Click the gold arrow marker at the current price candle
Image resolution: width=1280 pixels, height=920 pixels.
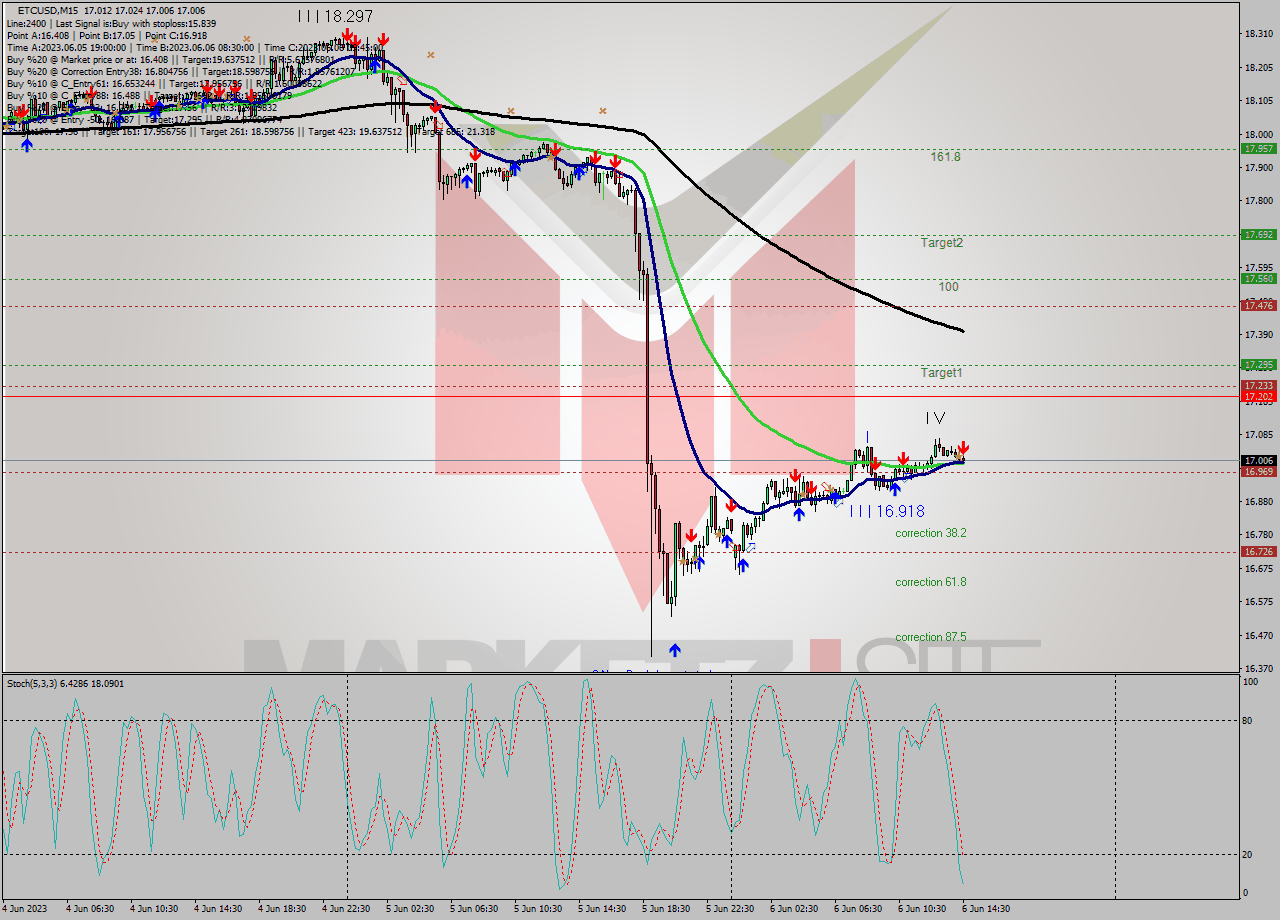point(960,456)
